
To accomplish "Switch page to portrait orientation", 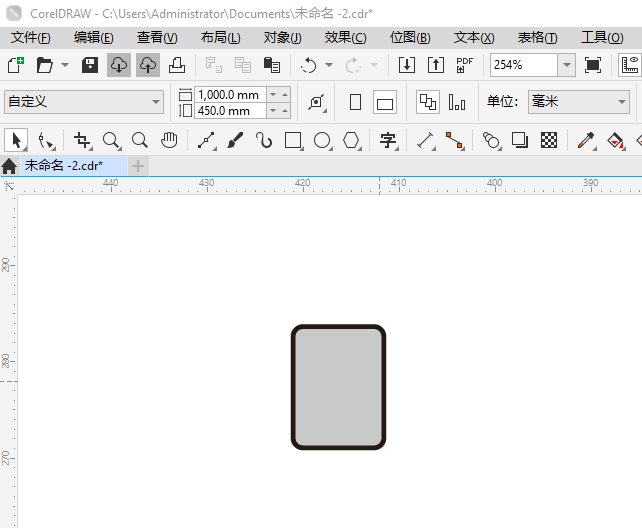I will pos(355,102).
